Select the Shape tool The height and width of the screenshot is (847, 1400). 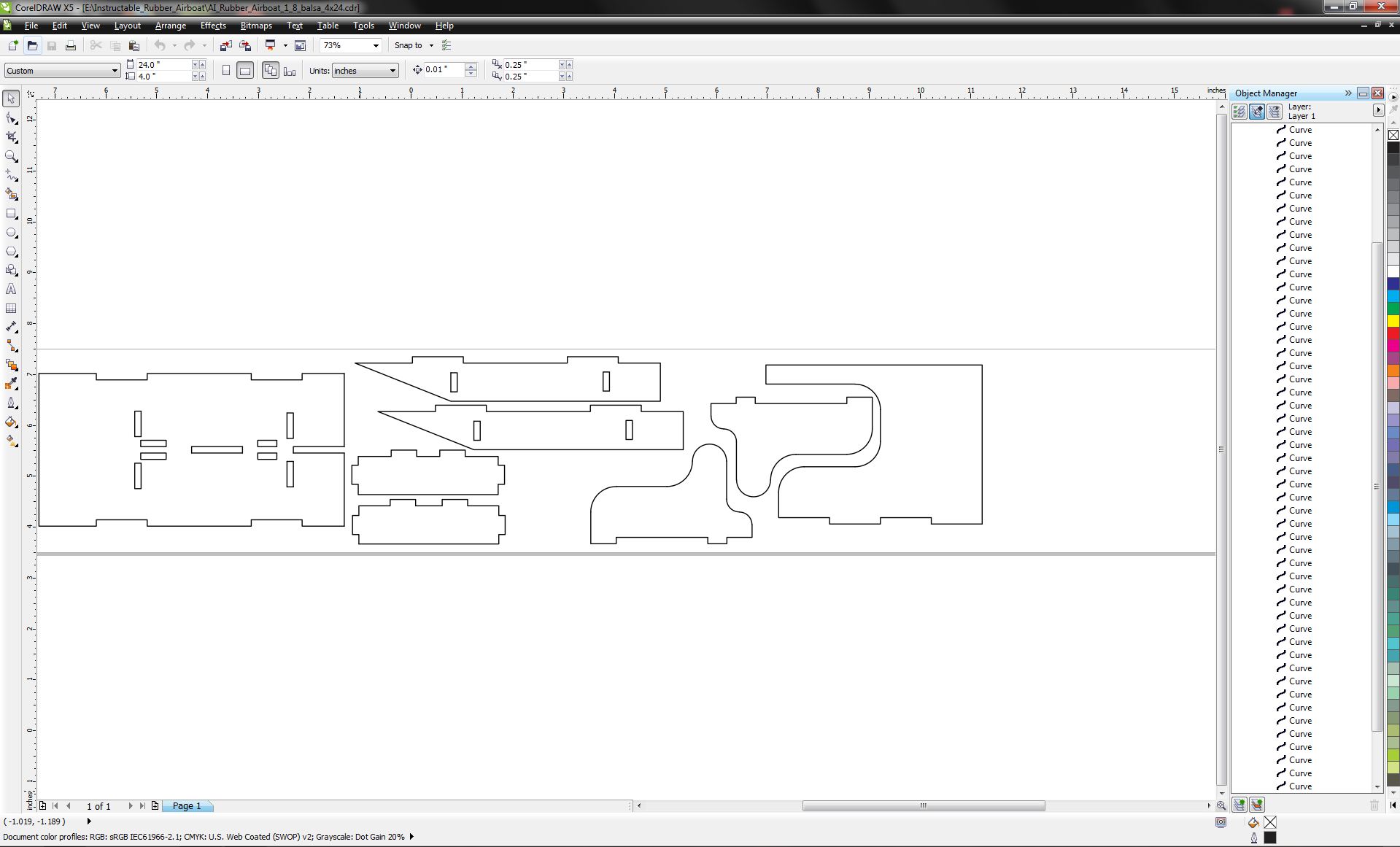point(11,118)
